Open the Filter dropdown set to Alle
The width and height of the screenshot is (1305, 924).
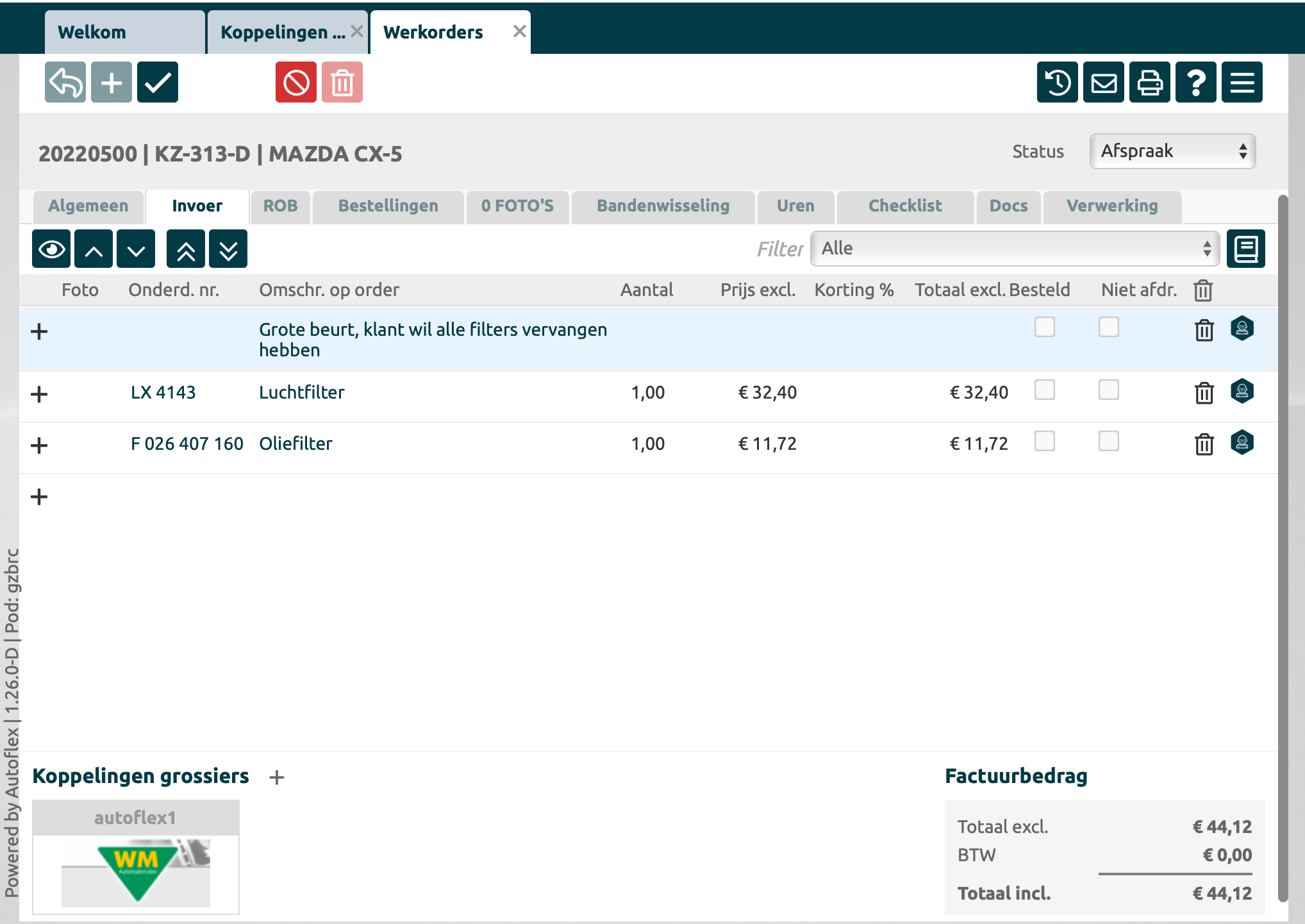pos(1014,249)
